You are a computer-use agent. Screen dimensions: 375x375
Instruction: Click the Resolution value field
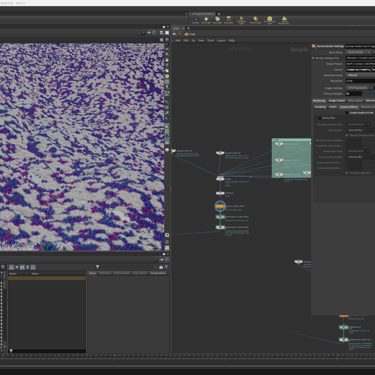click(x=360, y=81)
